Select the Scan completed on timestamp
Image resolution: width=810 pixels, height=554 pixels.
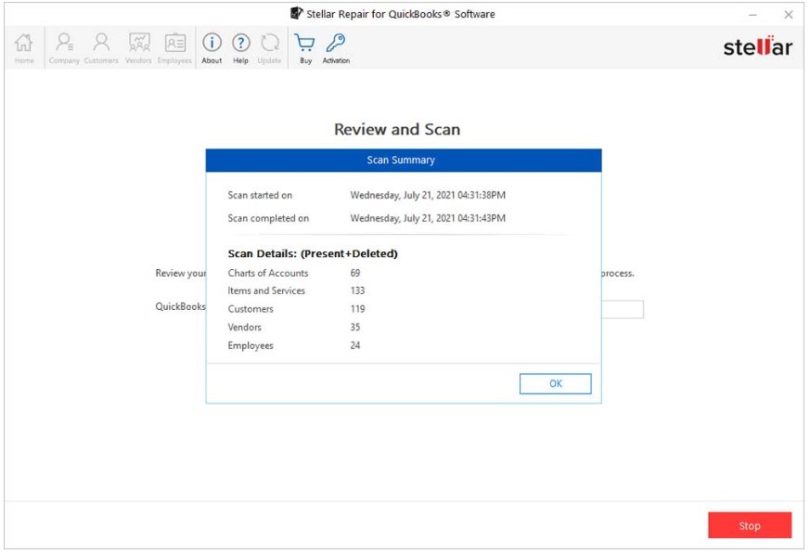tap(428, 219)
